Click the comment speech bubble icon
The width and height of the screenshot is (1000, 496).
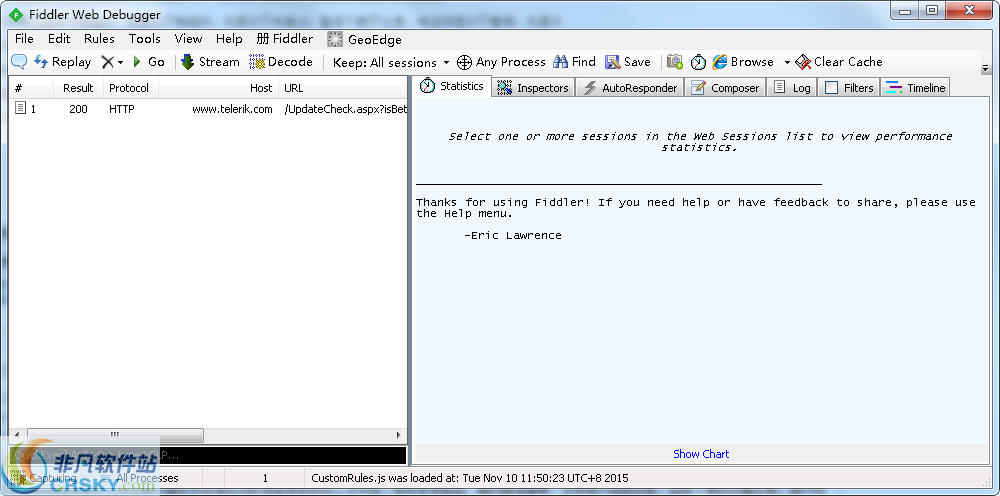point(19,62)
